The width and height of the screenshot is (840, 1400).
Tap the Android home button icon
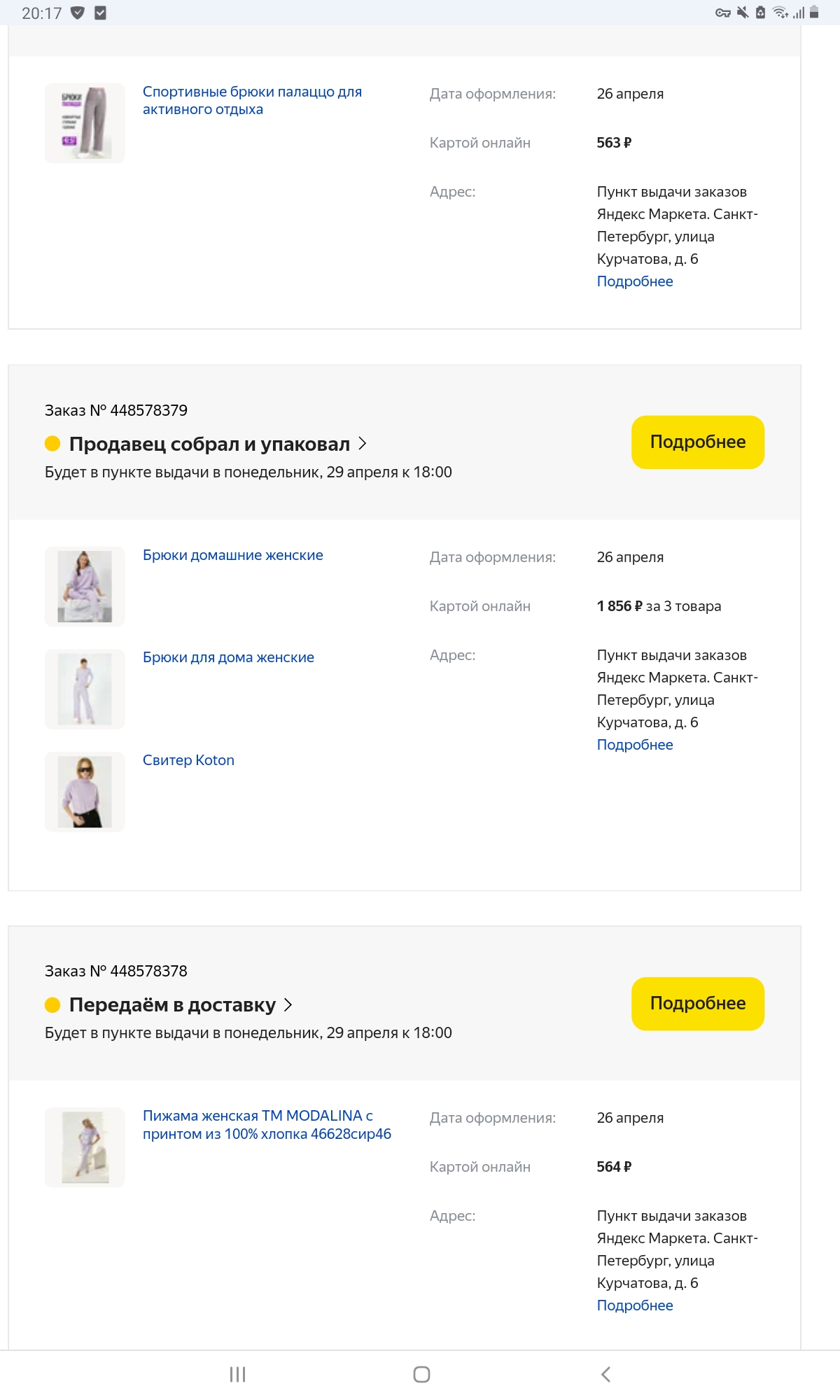(421, 1374)
